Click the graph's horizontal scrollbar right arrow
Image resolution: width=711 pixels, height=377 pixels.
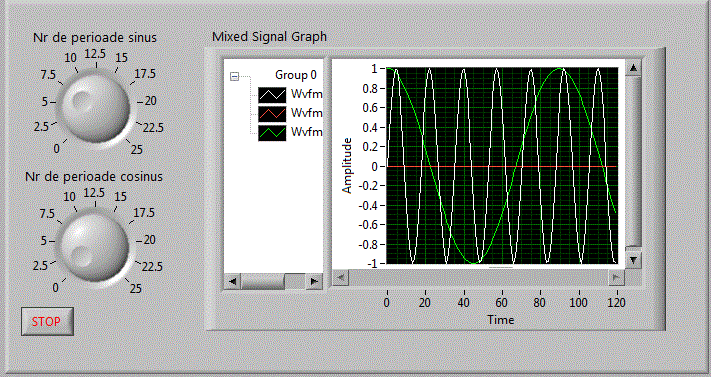tap(616, 278)
